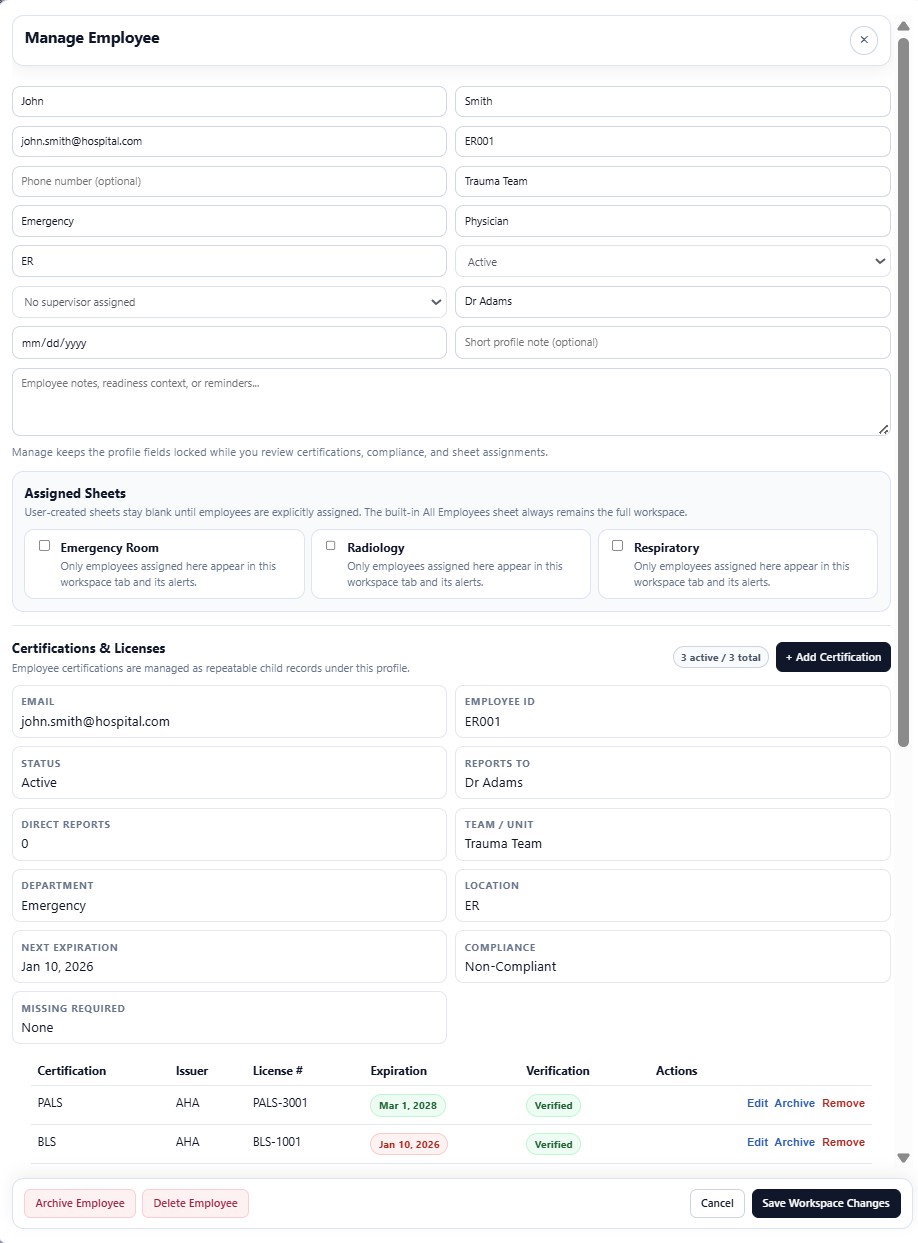
Task: Click the Save Workspace Changes button
Action: 826,1203
